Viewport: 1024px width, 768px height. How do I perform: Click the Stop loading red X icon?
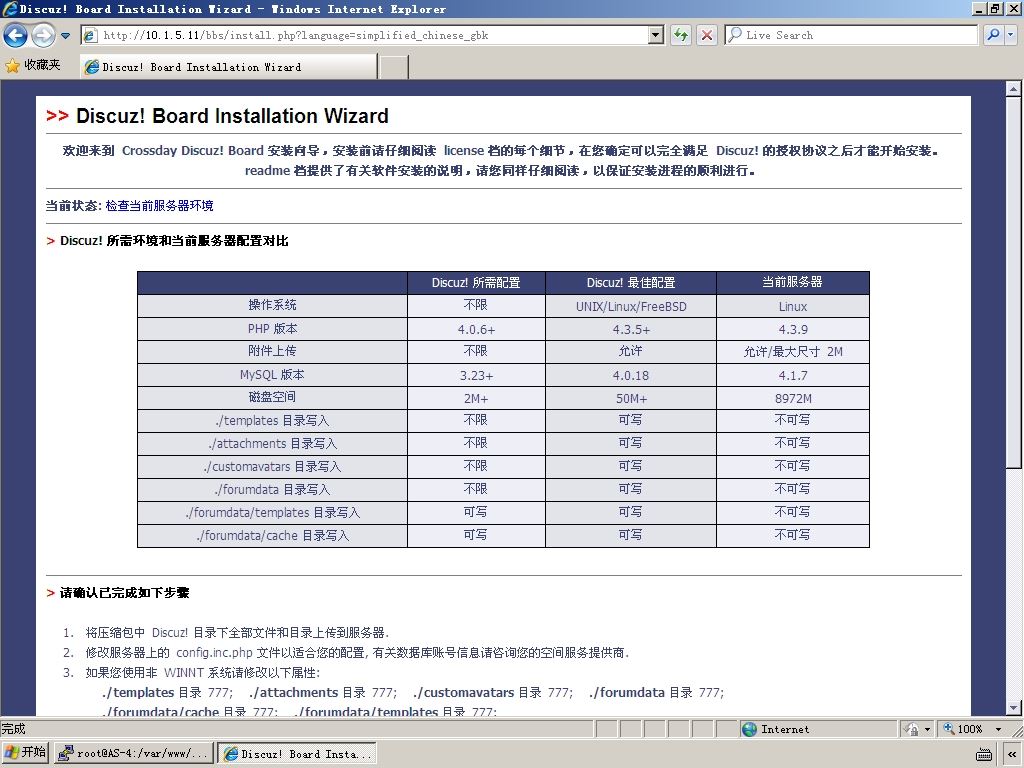click(707, 35)
